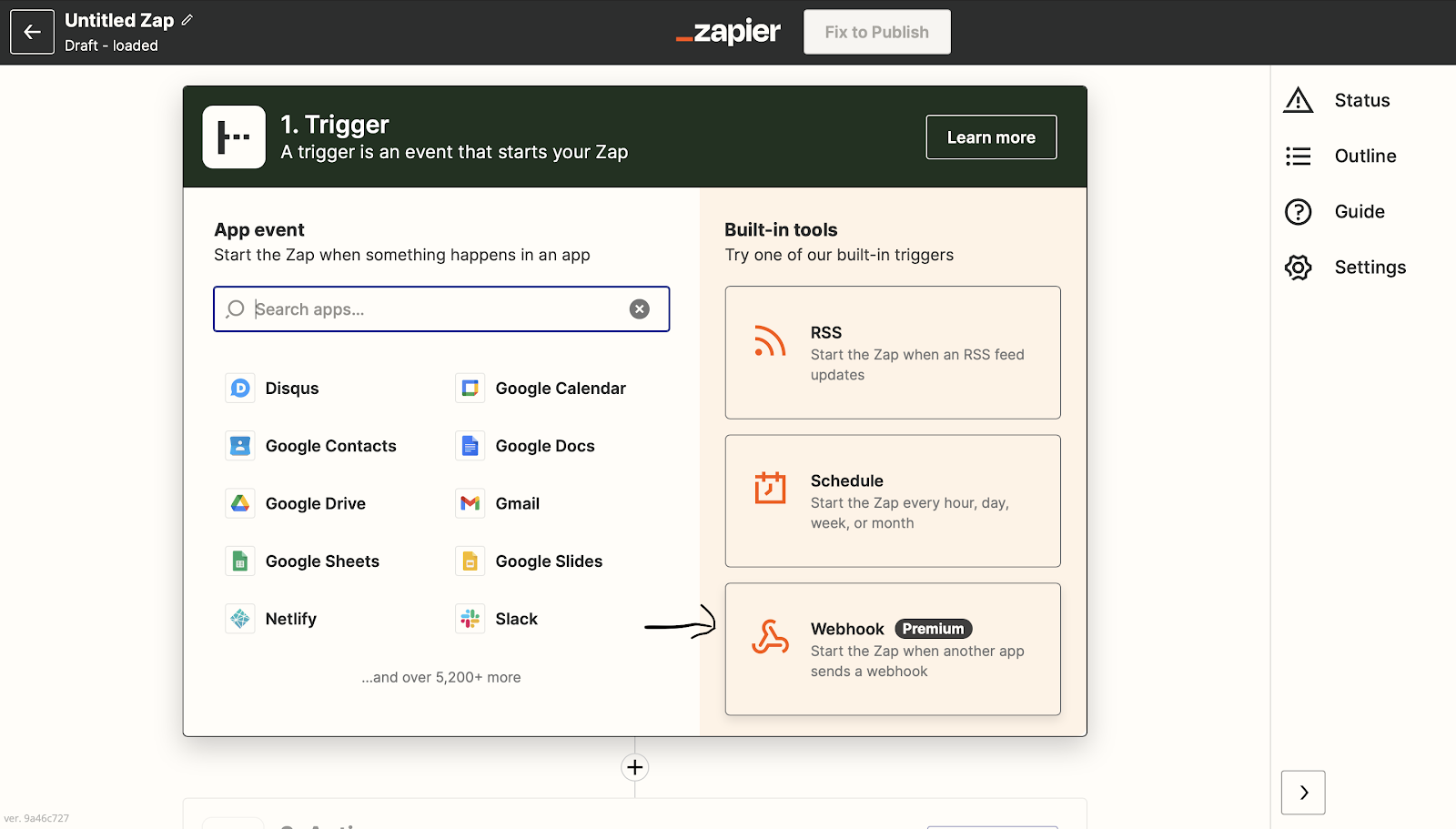This screenshot has width=1456, height=829.
Task: Open the Guide question mark icon
Action: 1299,212
